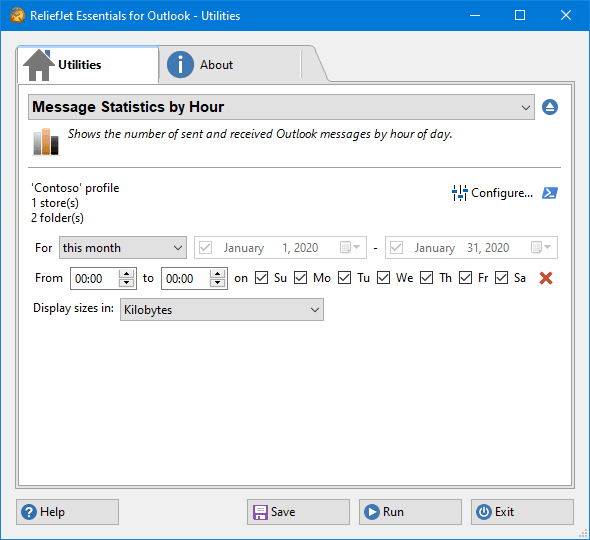Click the red X to remove time filter
Image resolution: width=590 pixels, height=540 pixels.
click(x=546, y=278)
